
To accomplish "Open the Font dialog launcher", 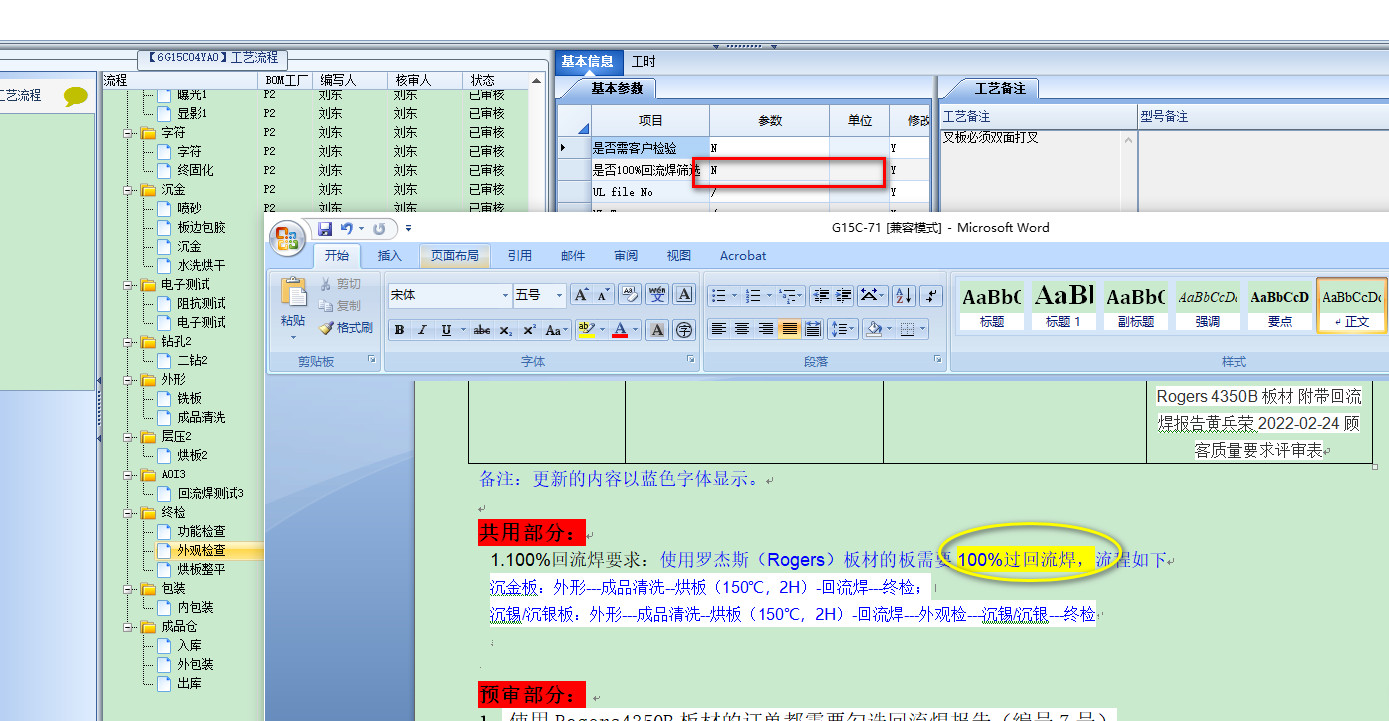I will 690,359.
